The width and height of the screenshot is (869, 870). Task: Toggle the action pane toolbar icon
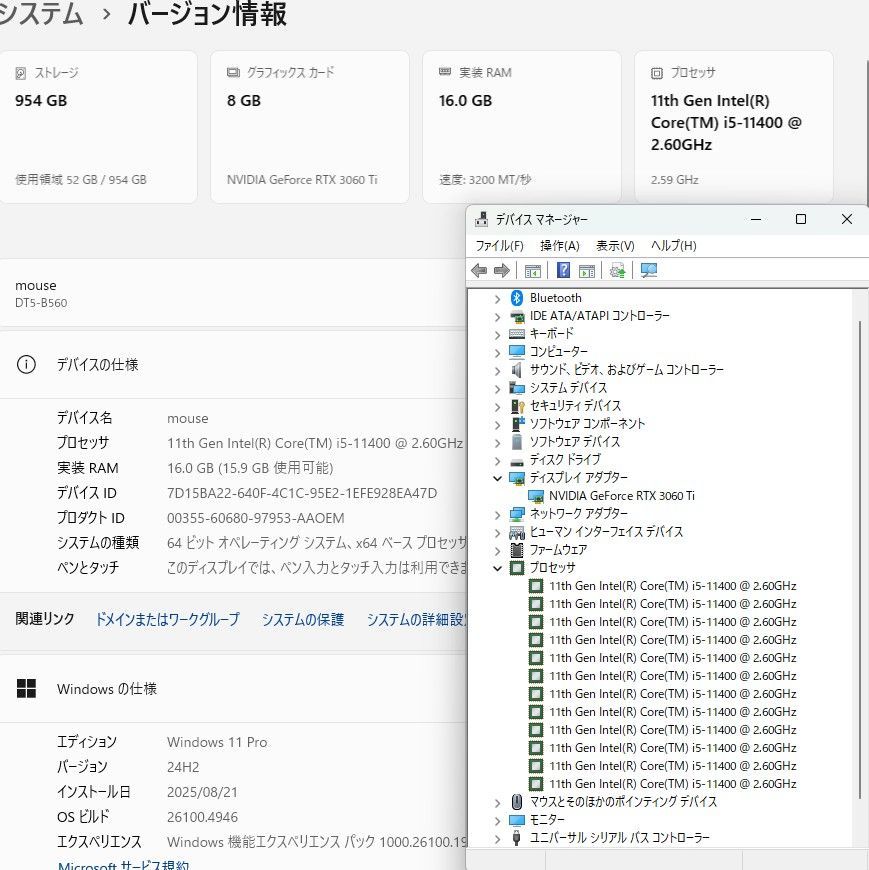click(587, 271)
